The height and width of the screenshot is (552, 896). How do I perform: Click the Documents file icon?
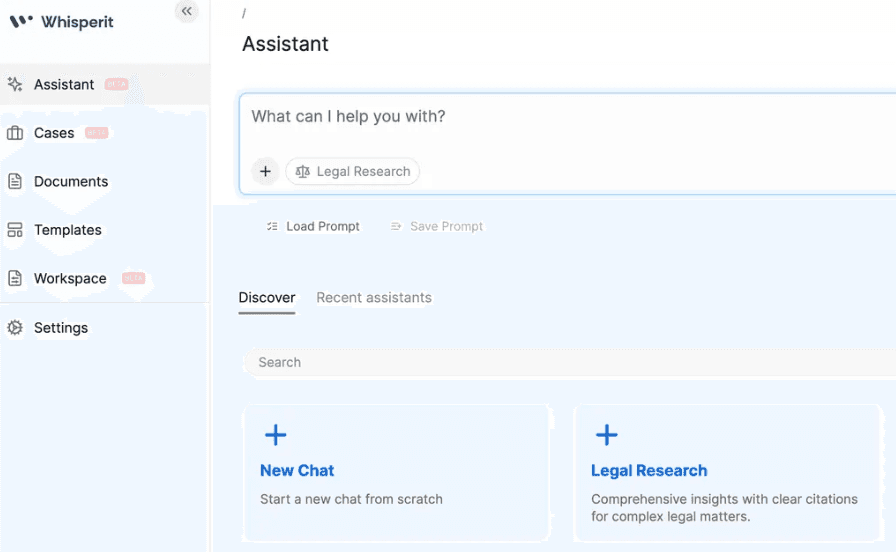click(15, 182)
